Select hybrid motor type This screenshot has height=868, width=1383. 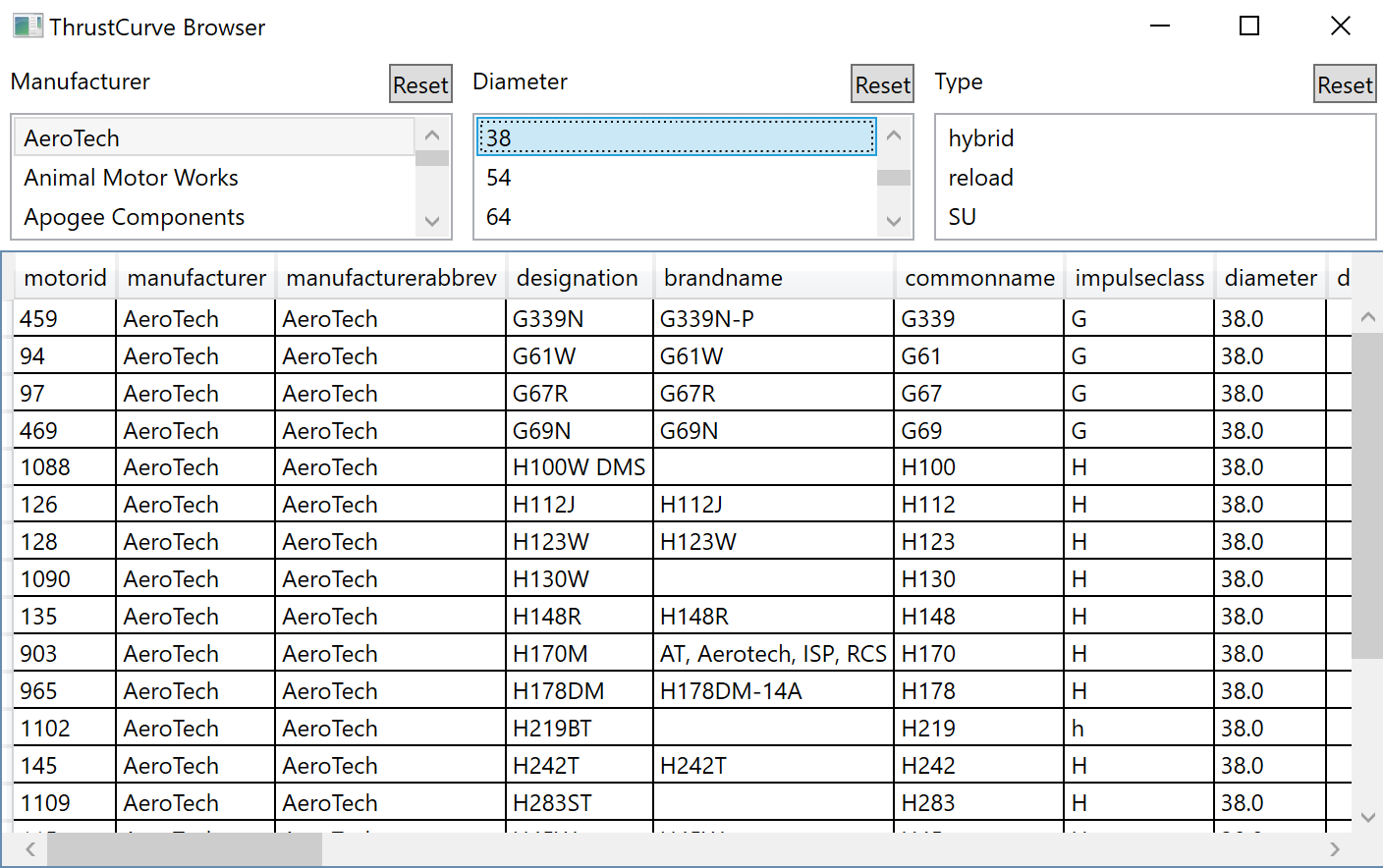pyautogui.click(x=1155, y=137)
